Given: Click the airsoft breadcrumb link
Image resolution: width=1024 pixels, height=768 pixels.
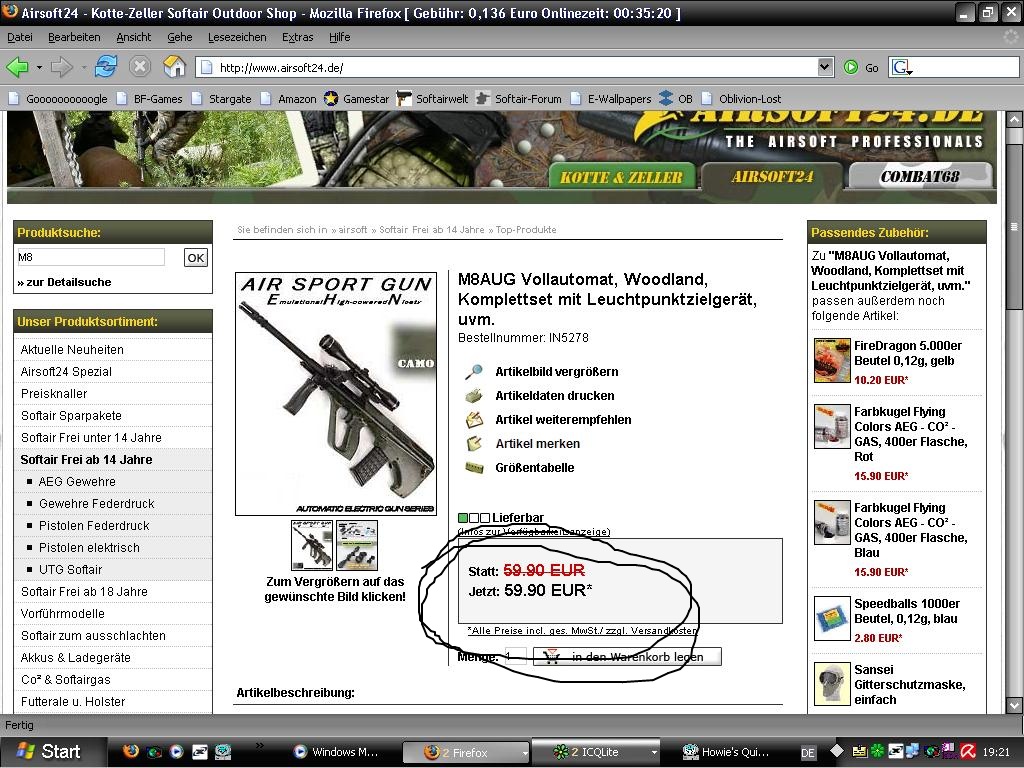Looking at the screenshot, I should pos(353,230).
